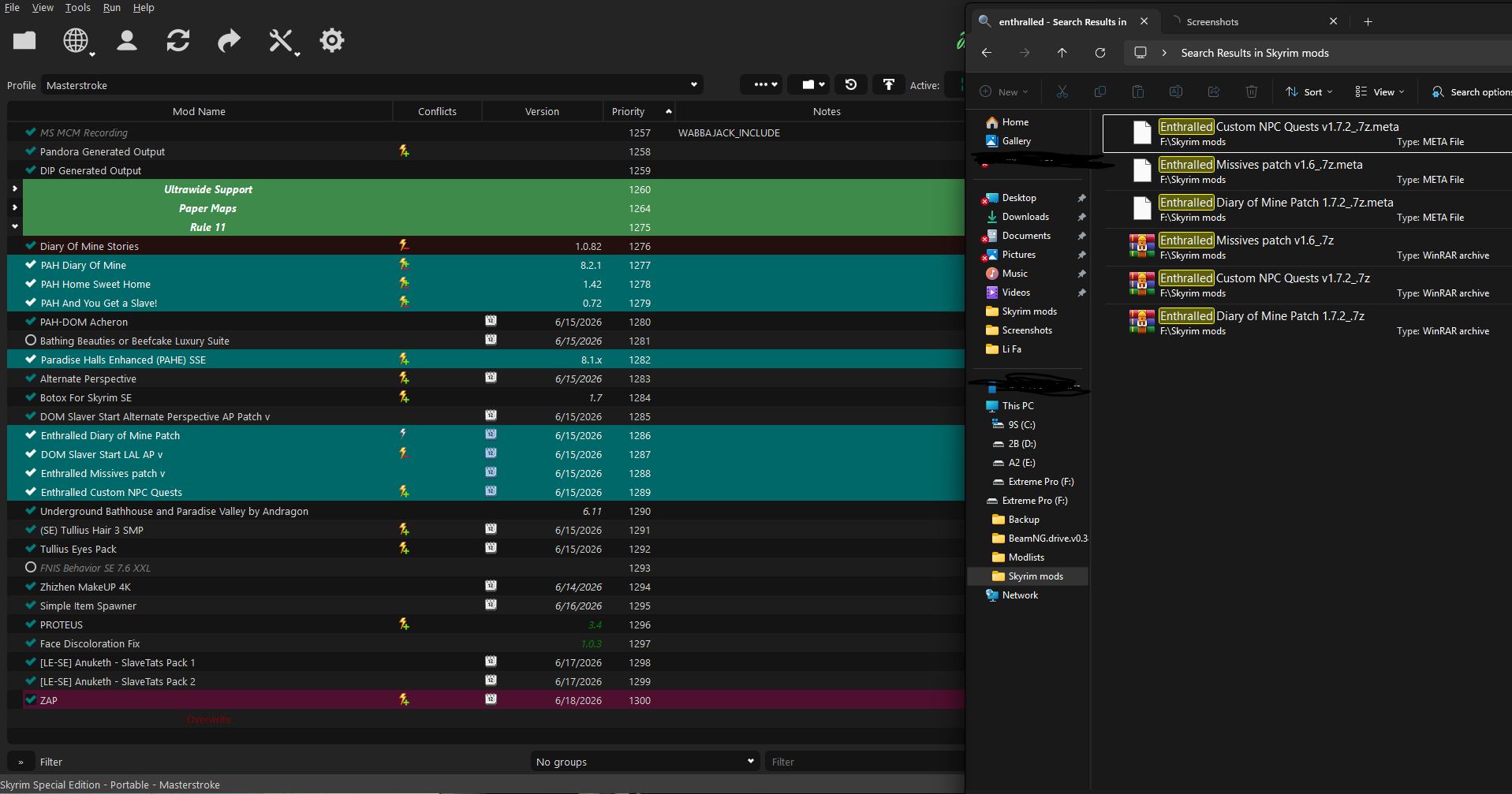Go back in the Explorer window
1512x794 pixels.
click(987, 53)
